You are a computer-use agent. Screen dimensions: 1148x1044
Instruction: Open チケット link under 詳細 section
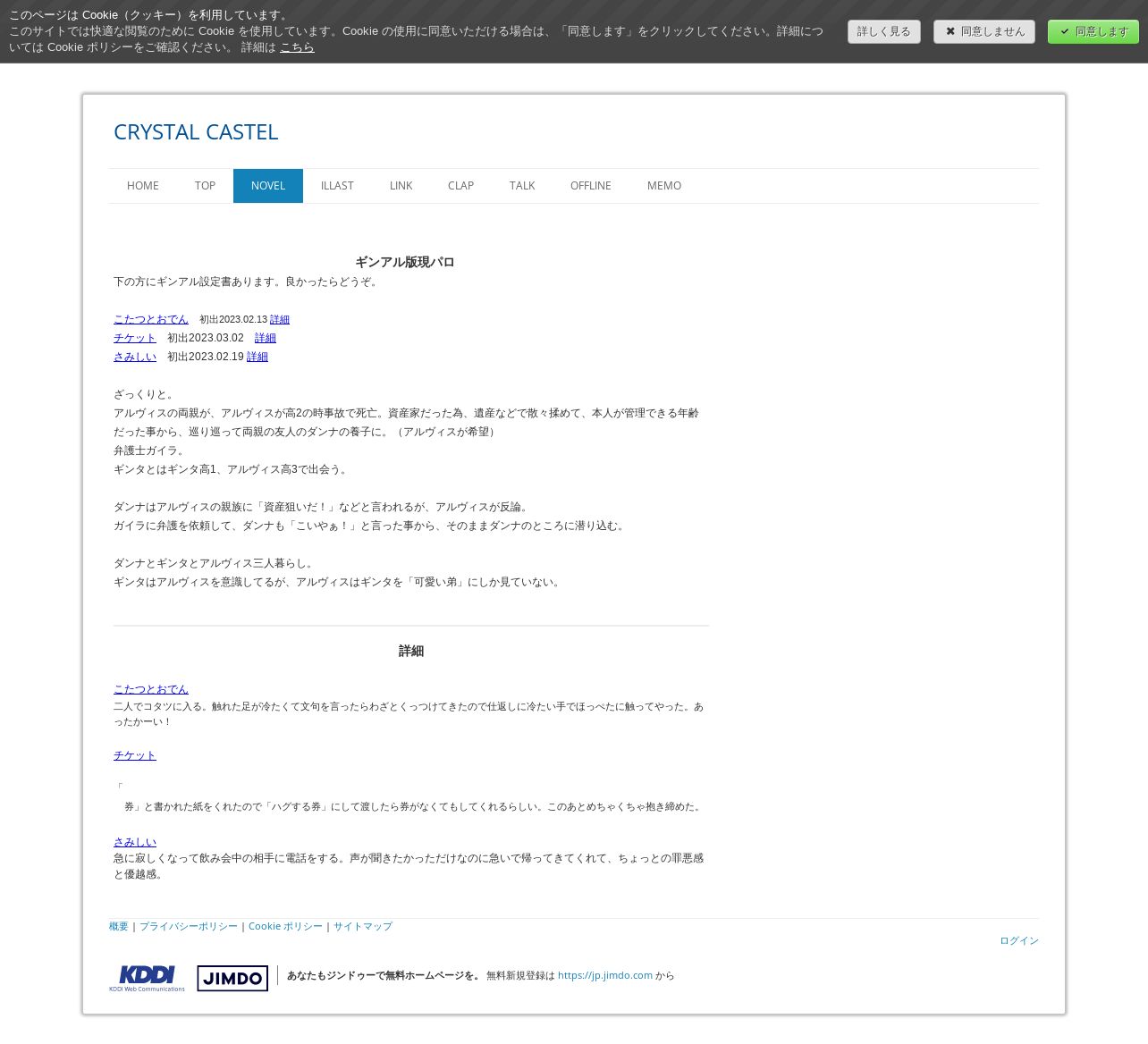point(135,755)
